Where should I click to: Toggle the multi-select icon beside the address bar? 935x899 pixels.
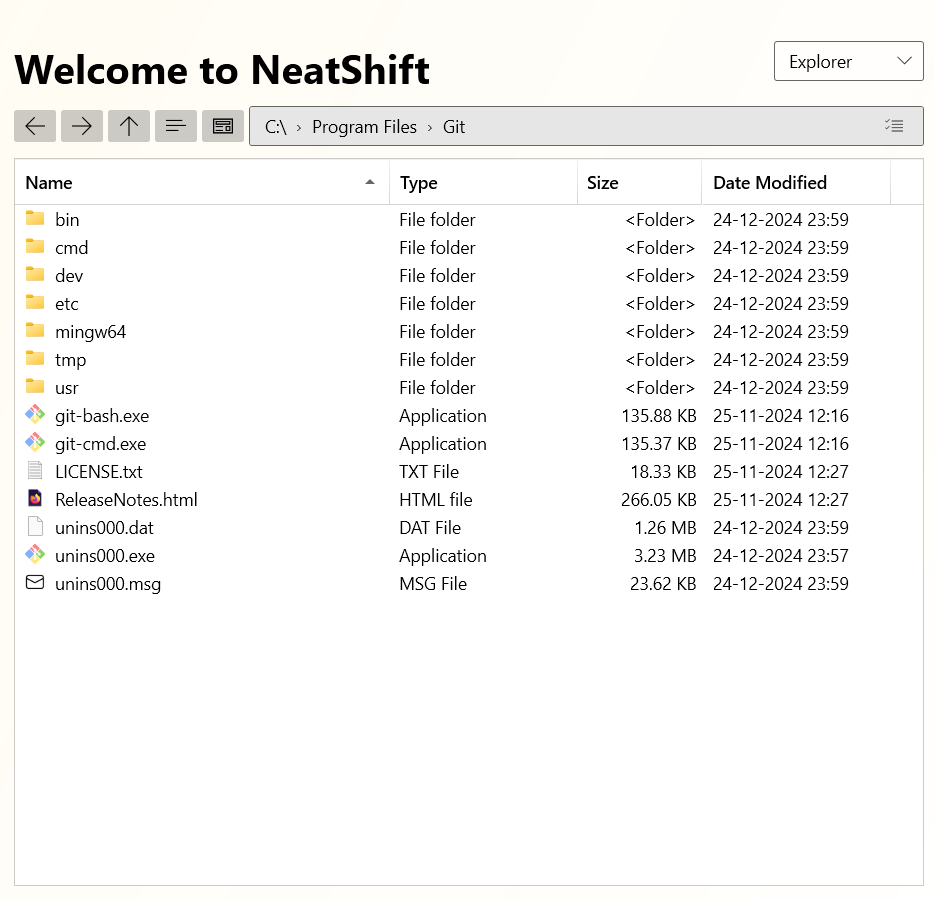[x=895, y=126]
